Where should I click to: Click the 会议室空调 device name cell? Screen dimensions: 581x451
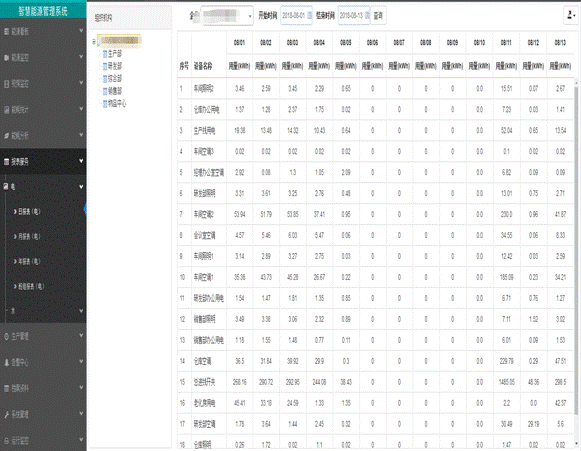tap(205, 236)
